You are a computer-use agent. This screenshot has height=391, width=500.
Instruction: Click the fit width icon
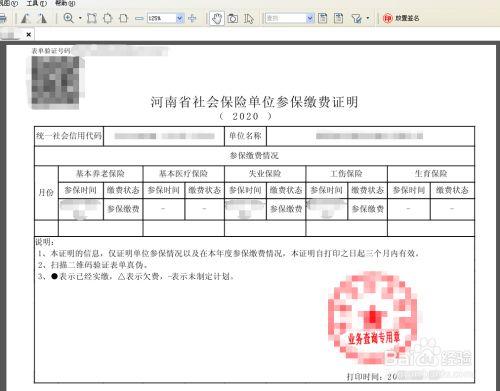click(123, 18)
